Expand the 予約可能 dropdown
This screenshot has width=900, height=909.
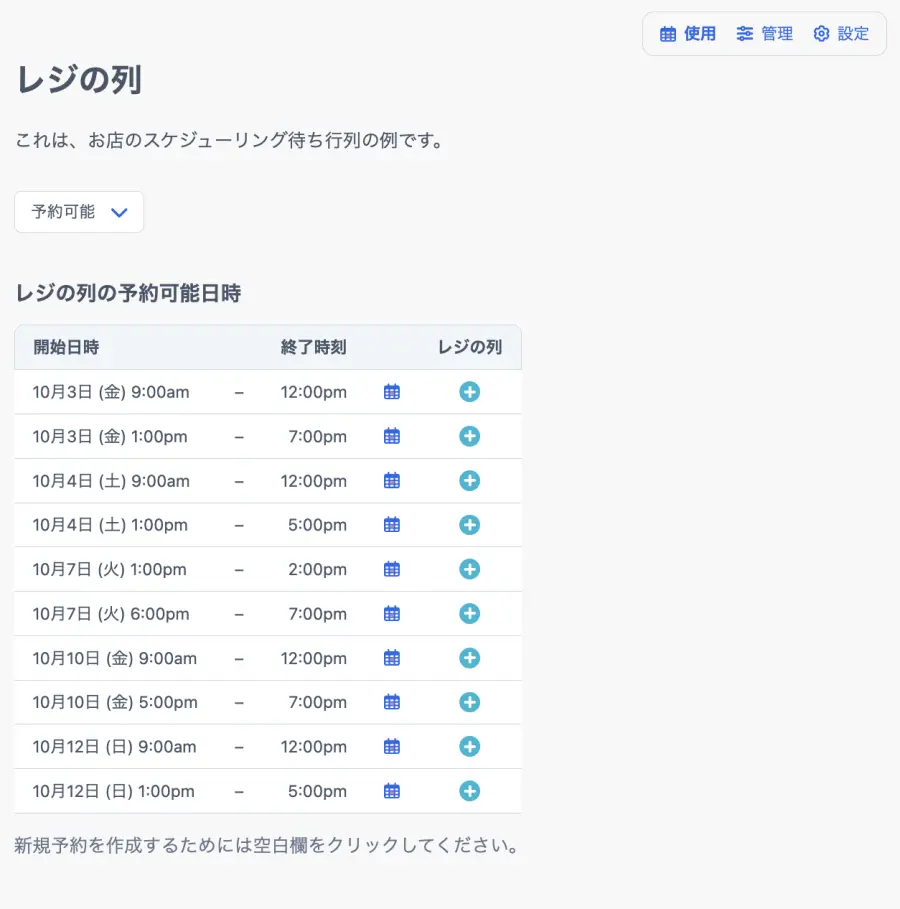click(79, 212)
